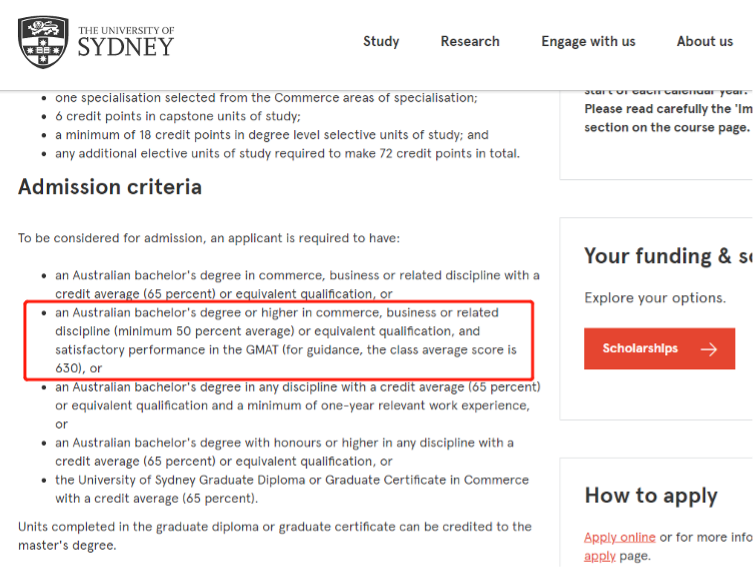Open the Research menu
The image size is (755, 568).
point(470,41)
